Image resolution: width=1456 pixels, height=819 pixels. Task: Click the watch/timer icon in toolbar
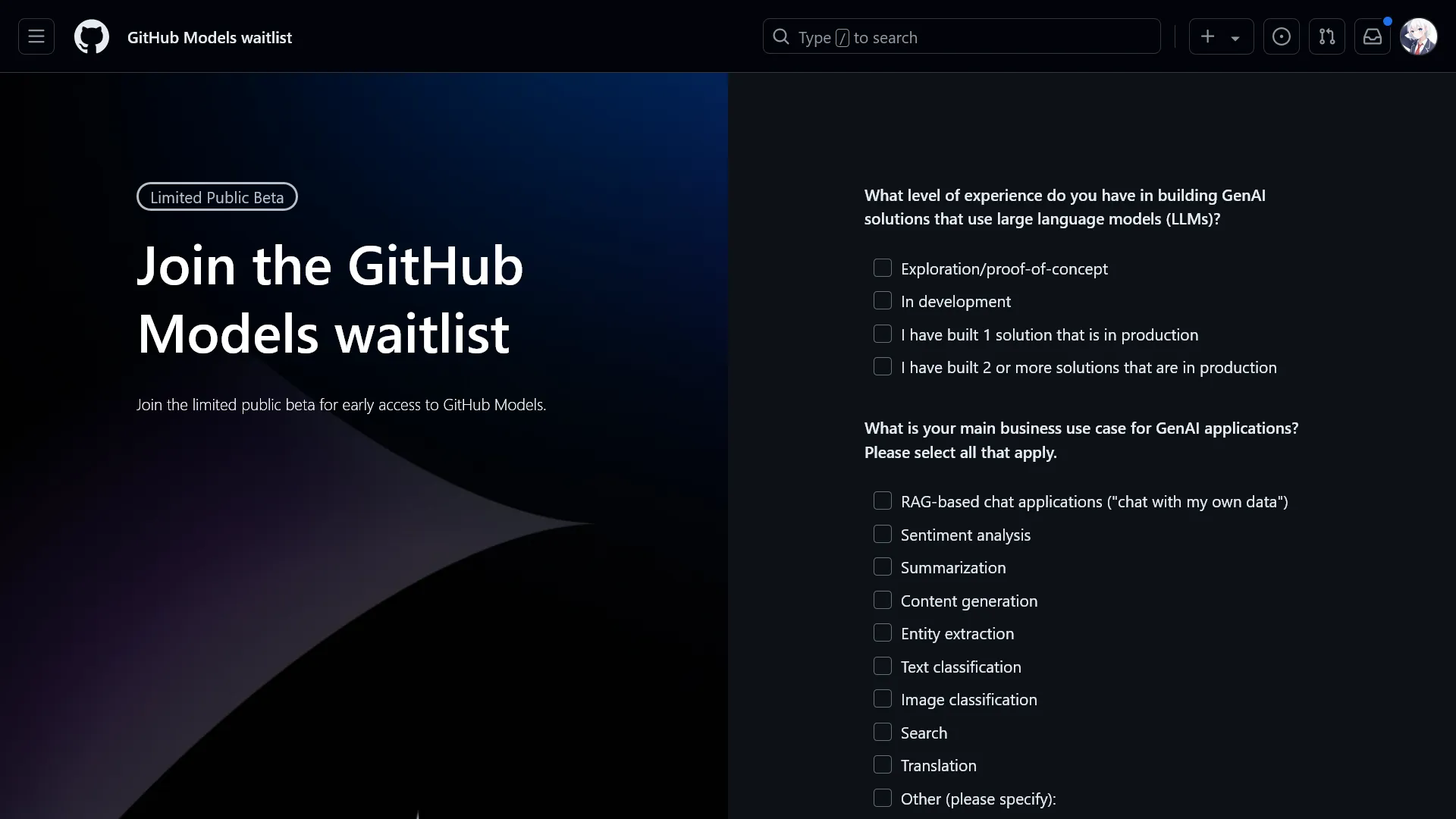point(1281,37)
